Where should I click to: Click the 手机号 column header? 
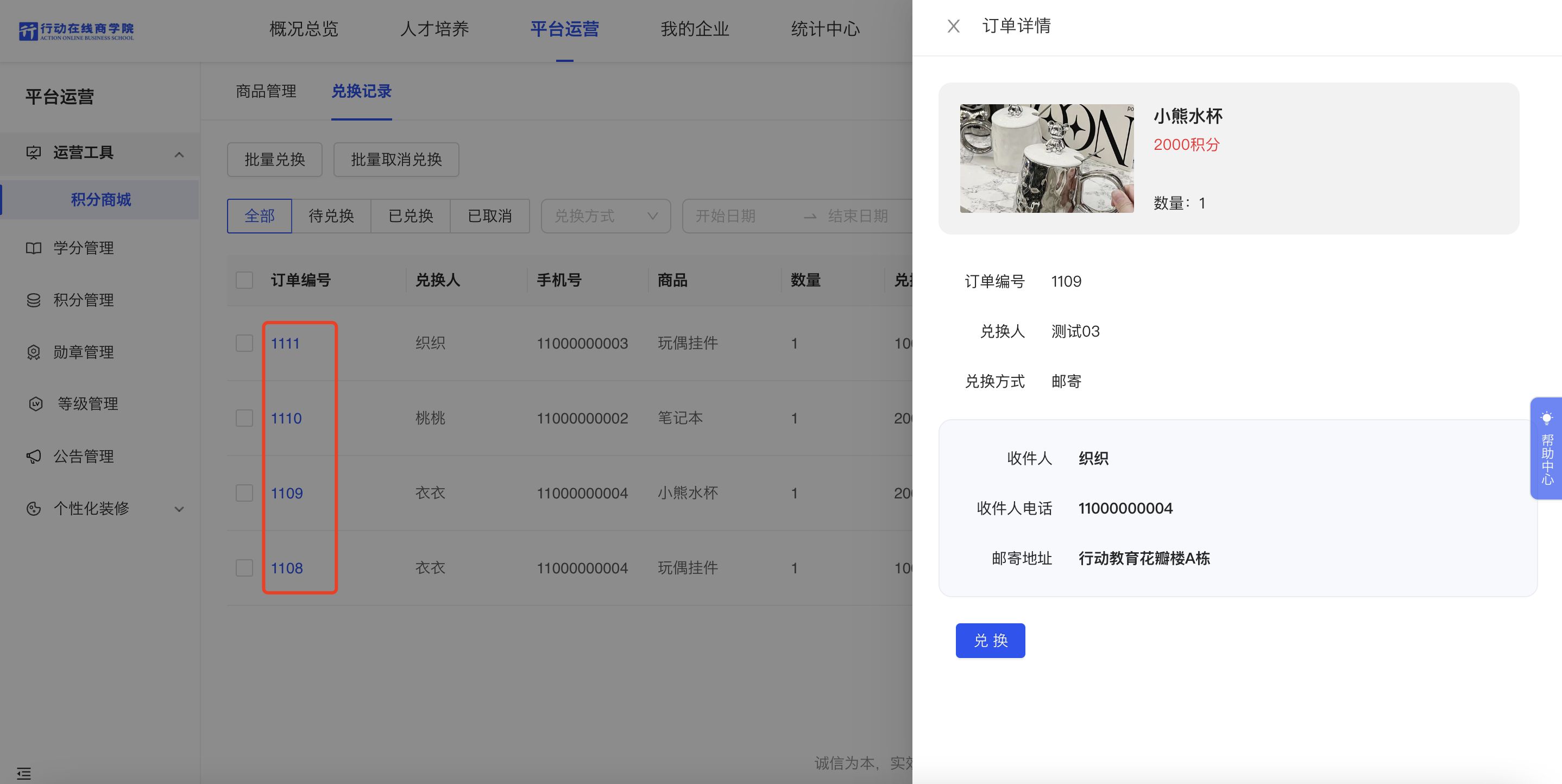pos(559,280)
